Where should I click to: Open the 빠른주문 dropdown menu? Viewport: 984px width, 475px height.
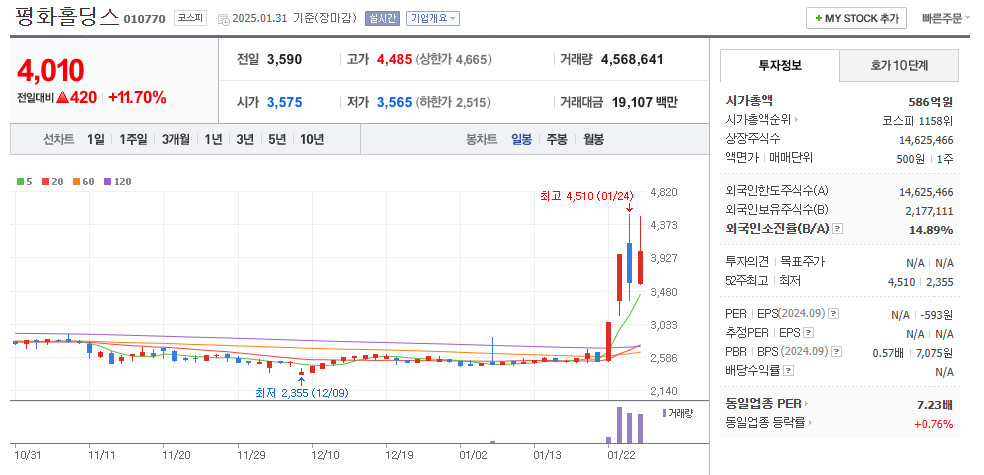(945, 19)
